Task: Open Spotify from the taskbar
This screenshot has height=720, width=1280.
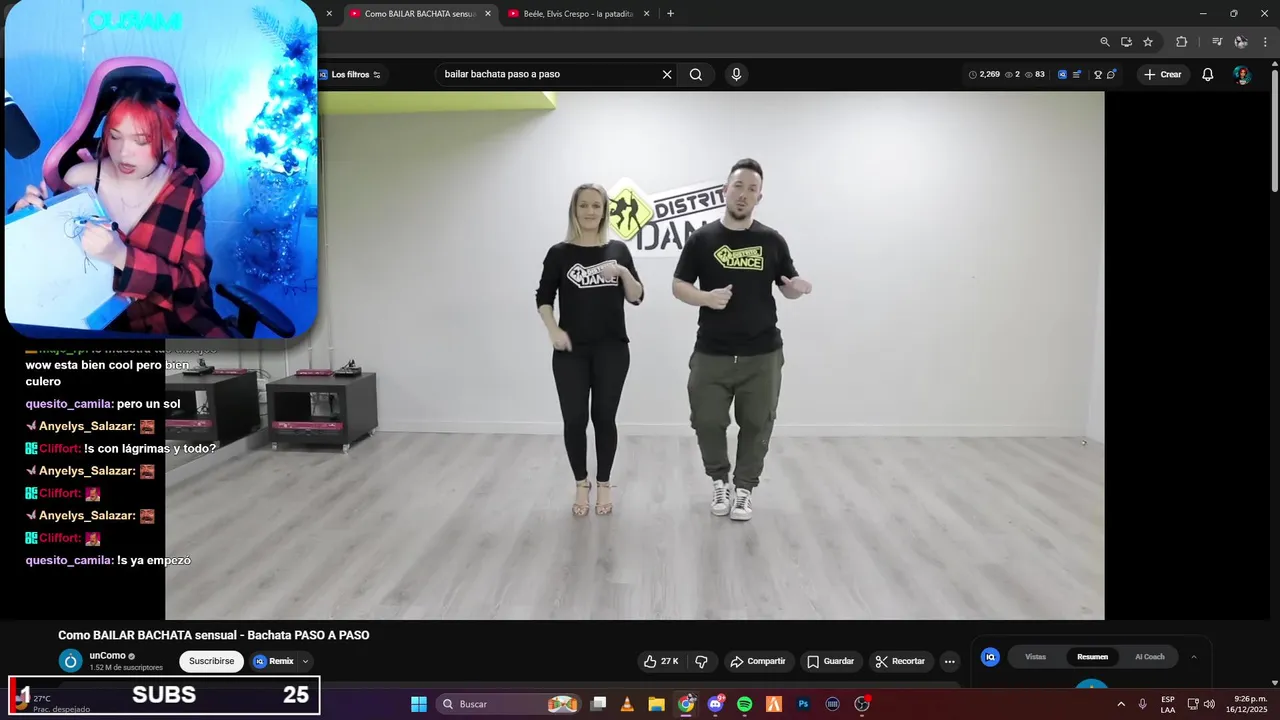Action: pos(744,704)
